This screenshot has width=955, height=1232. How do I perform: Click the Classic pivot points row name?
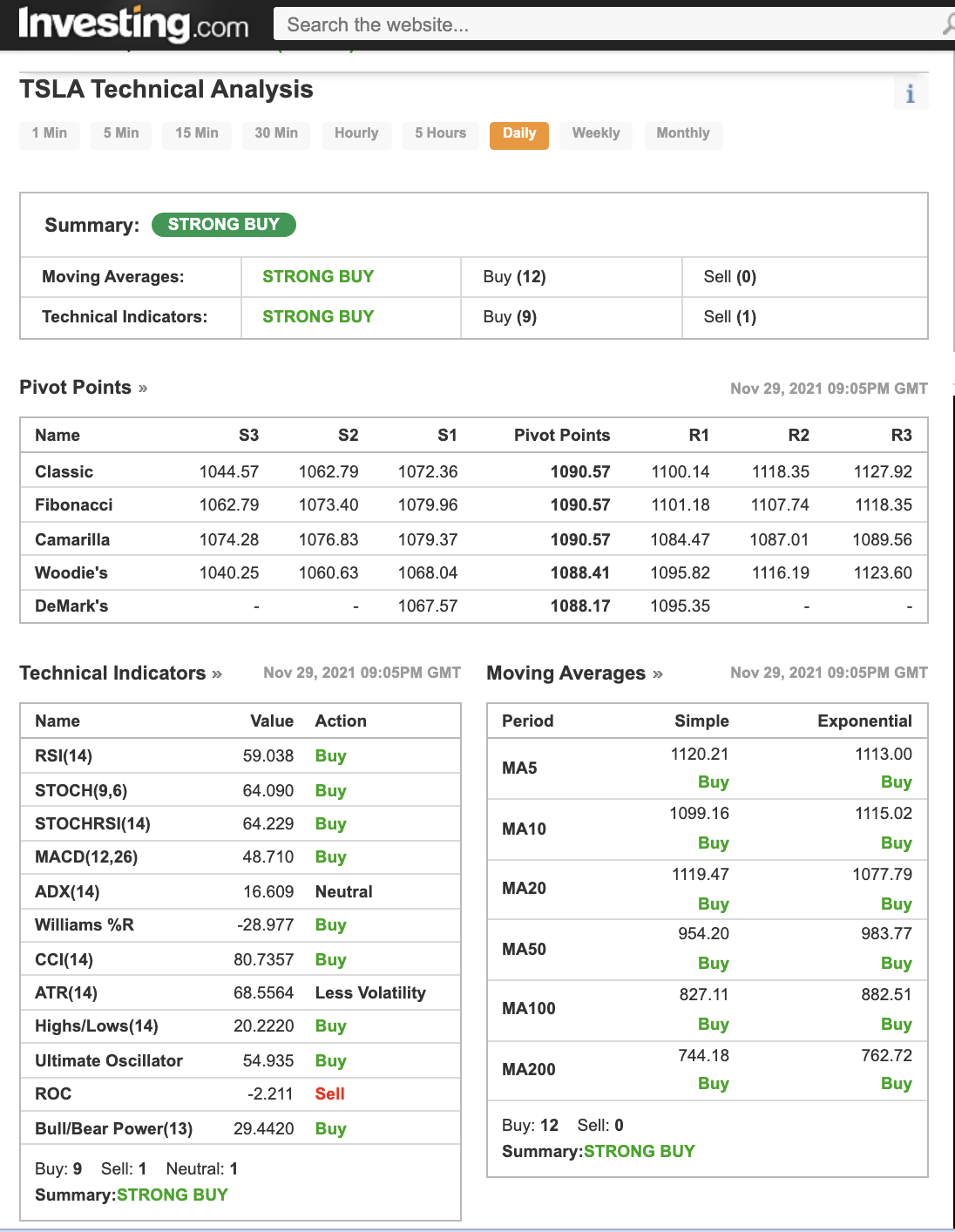click(64, 472)
